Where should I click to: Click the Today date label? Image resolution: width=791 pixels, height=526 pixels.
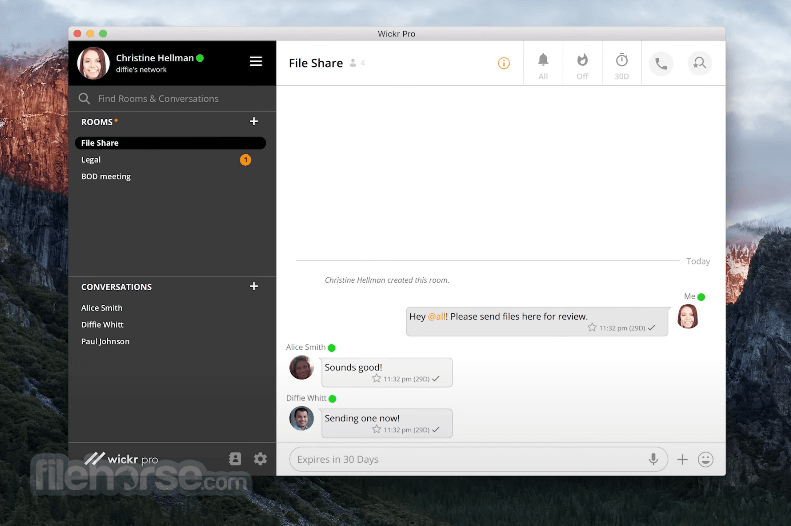[698, 261]
